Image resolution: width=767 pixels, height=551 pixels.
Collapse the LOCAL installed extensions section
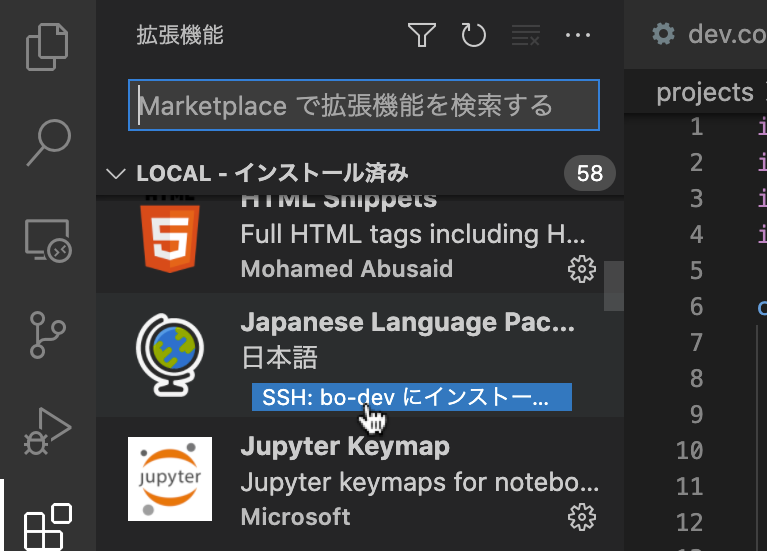[115, 173]
